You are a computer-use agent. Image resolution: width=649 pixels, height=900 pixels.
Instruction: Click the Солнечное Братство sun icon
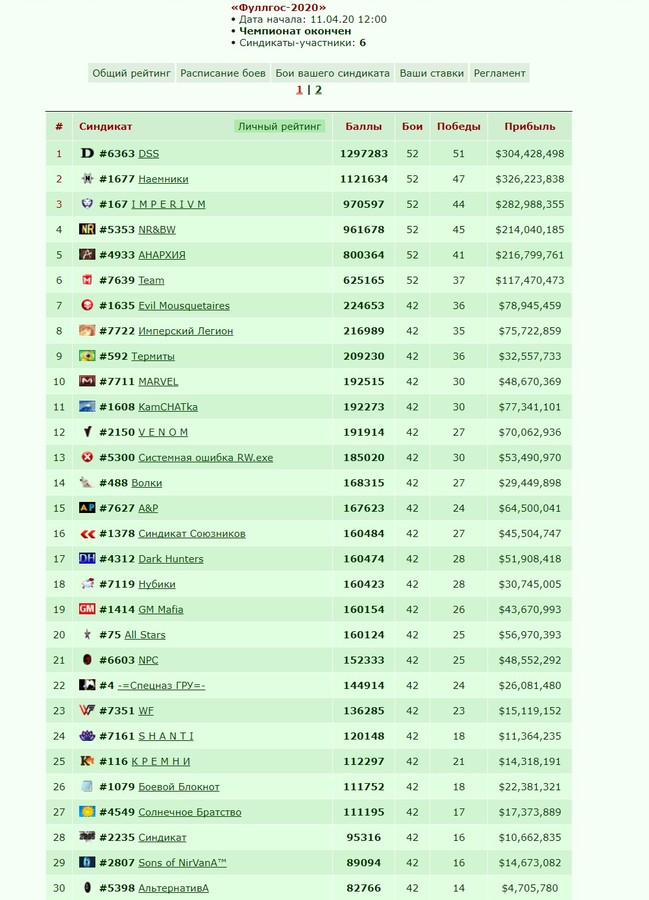click(87, 812)
